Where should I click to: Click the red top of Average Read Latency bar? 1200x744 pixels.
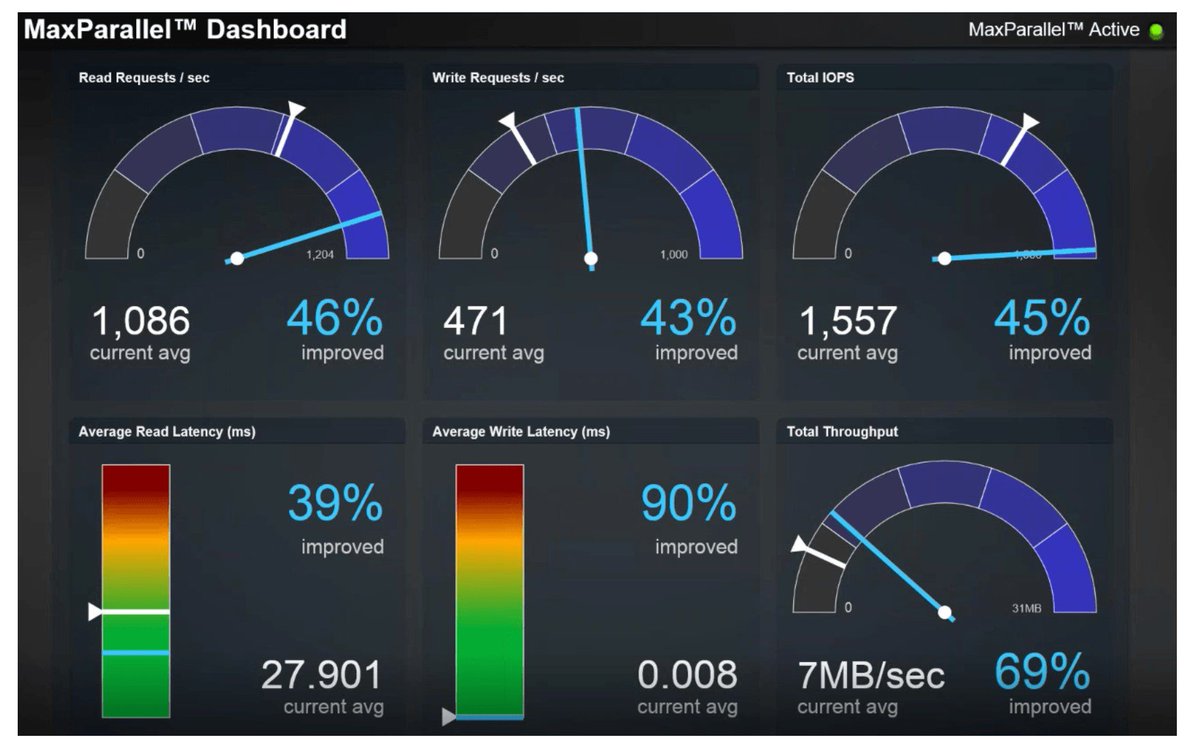[x=136, y=478]
